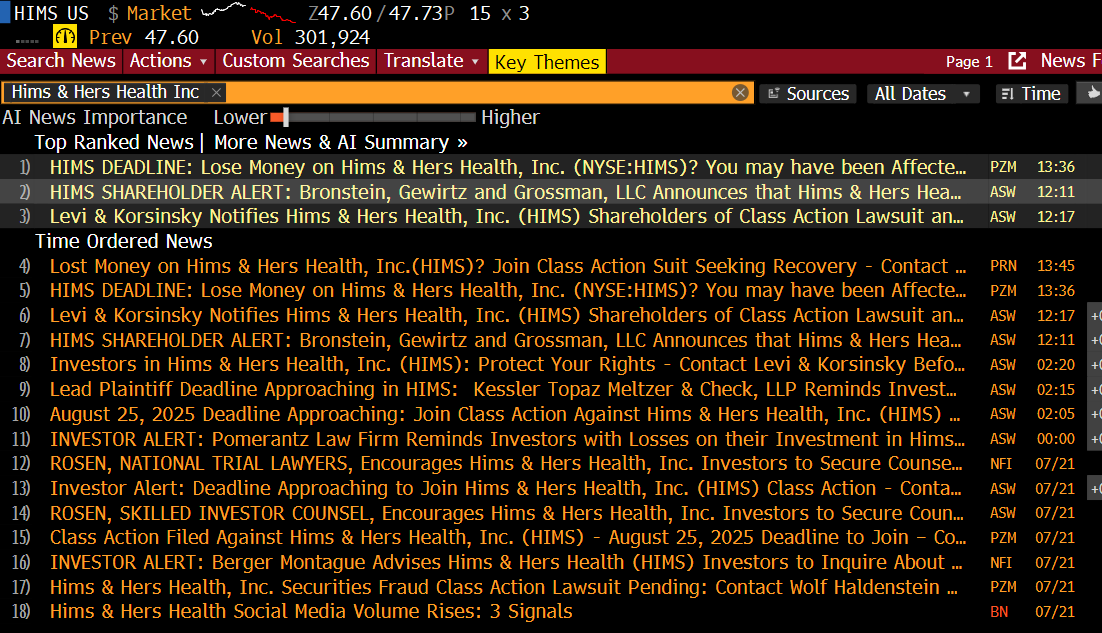1102x633 pixels.
Task: Open story 13 Investor Alert Deadline Approaching
Action: click(505, 488)
